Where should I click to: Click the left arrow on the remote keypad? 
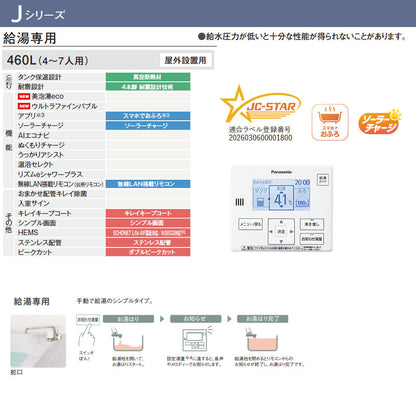tap(271, 231)
